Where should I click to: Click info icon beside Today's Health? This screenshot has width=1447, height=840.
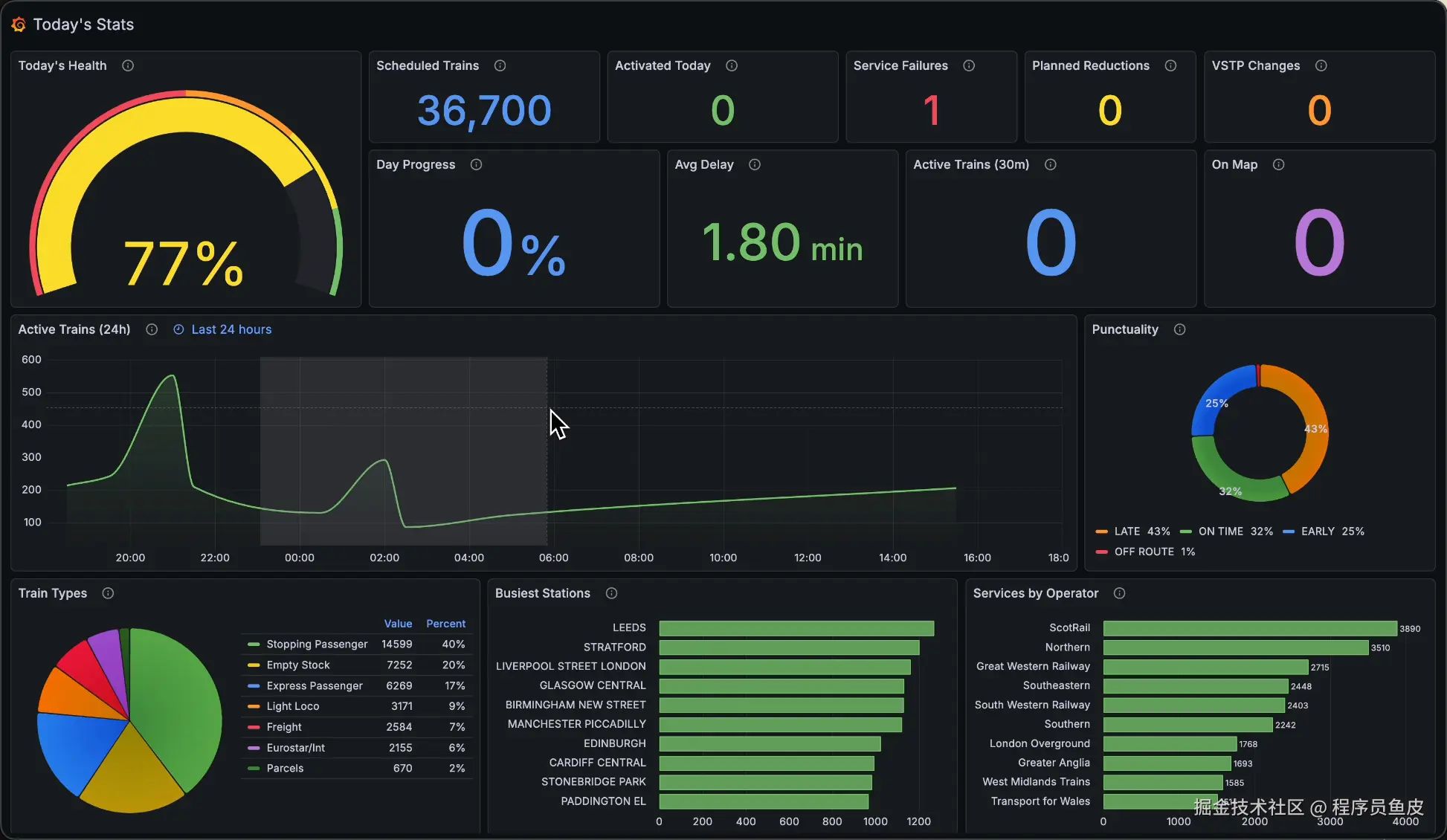[x=128, y=65]
